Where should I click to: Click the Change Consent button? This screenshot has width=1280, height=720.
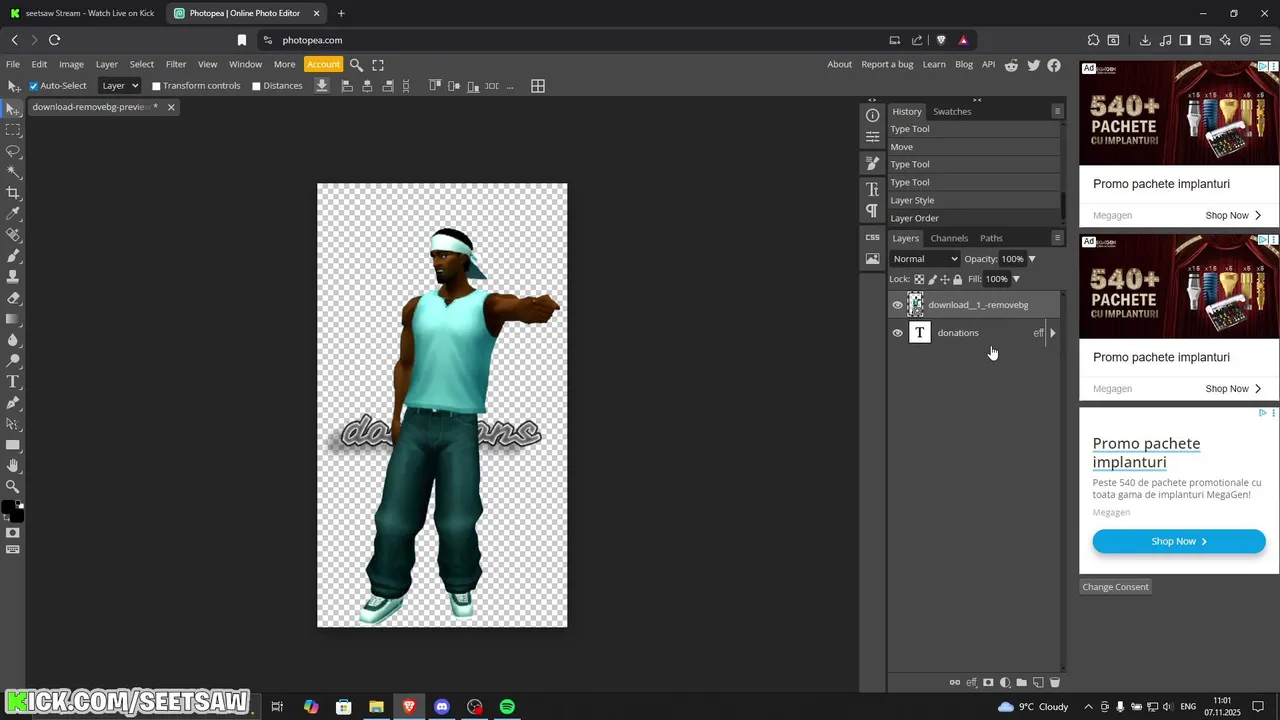pos(1115,587)
